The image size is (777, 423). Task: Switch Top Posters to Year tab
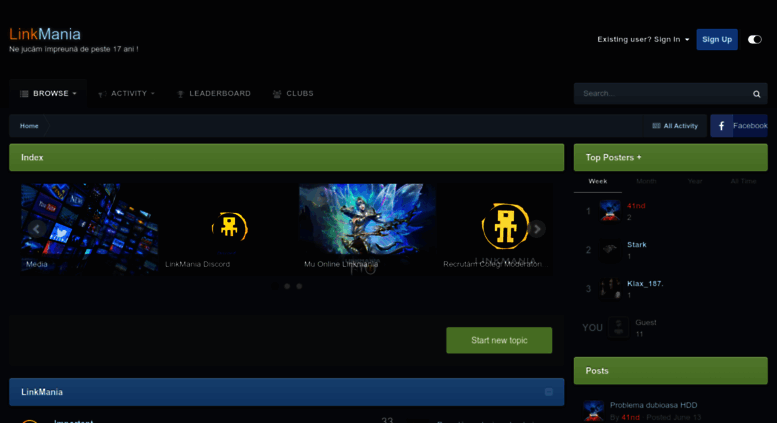tap(695, 181)
